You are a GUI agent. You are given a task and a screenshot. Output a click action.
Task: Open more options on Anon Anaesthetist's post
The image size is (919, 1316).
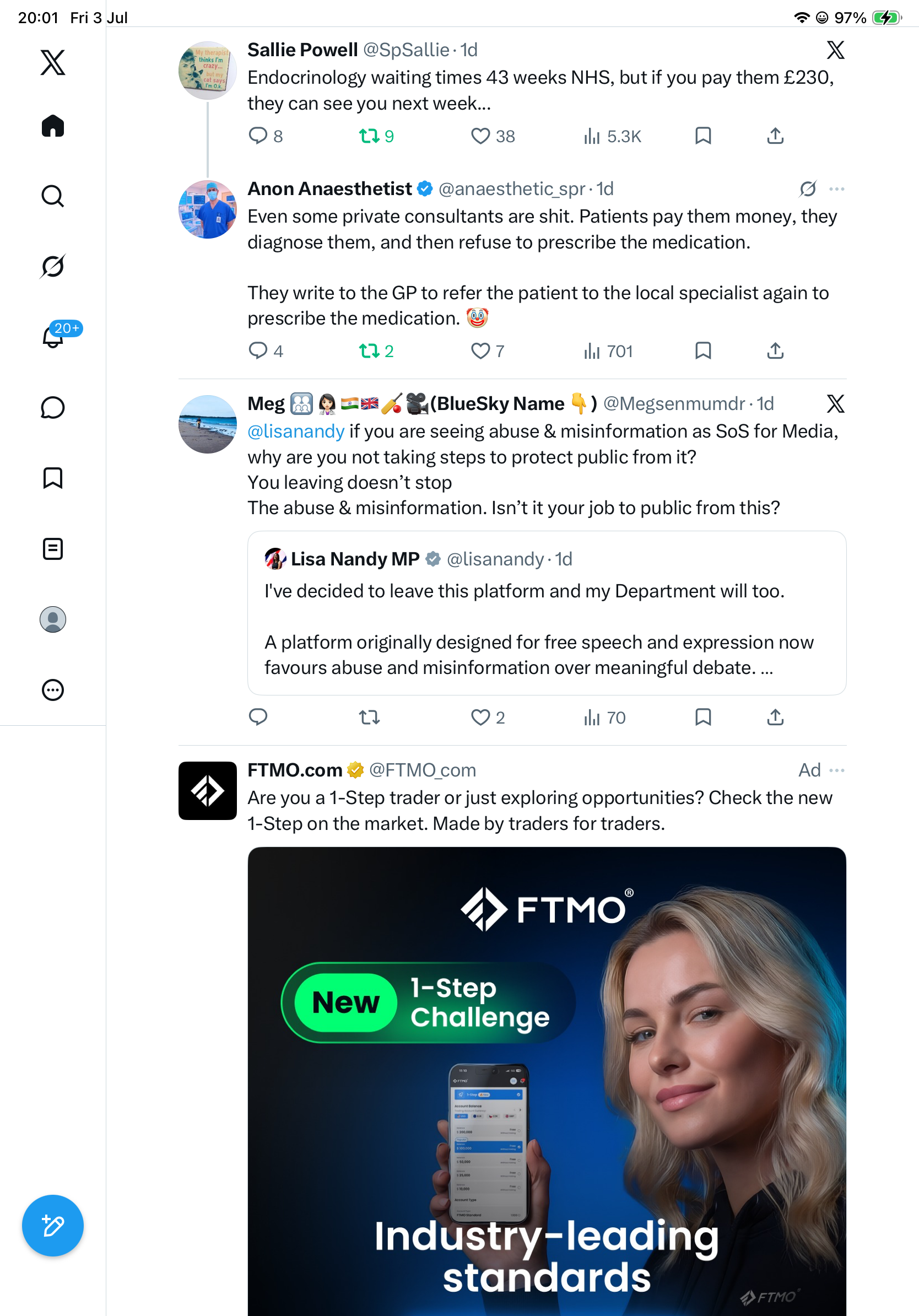tap(836, 188)
